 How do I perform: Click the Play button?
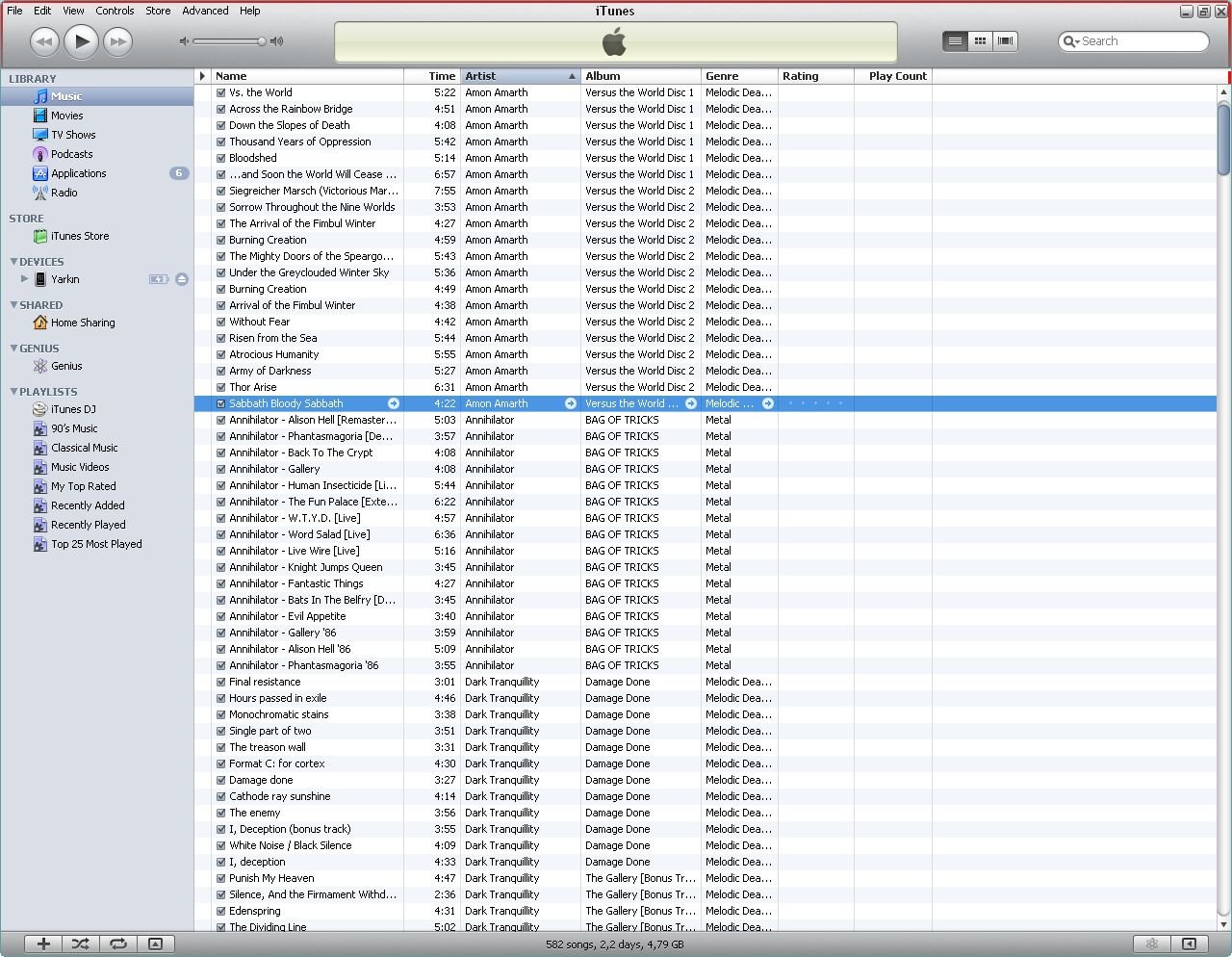click(x=82, y=40)
